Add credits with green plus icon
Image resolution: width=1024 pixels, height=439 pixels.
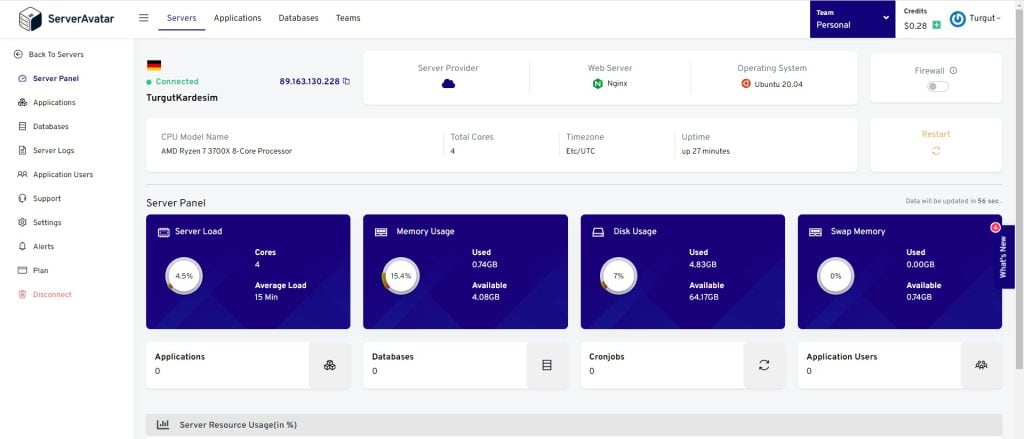(x=937, y=25)
